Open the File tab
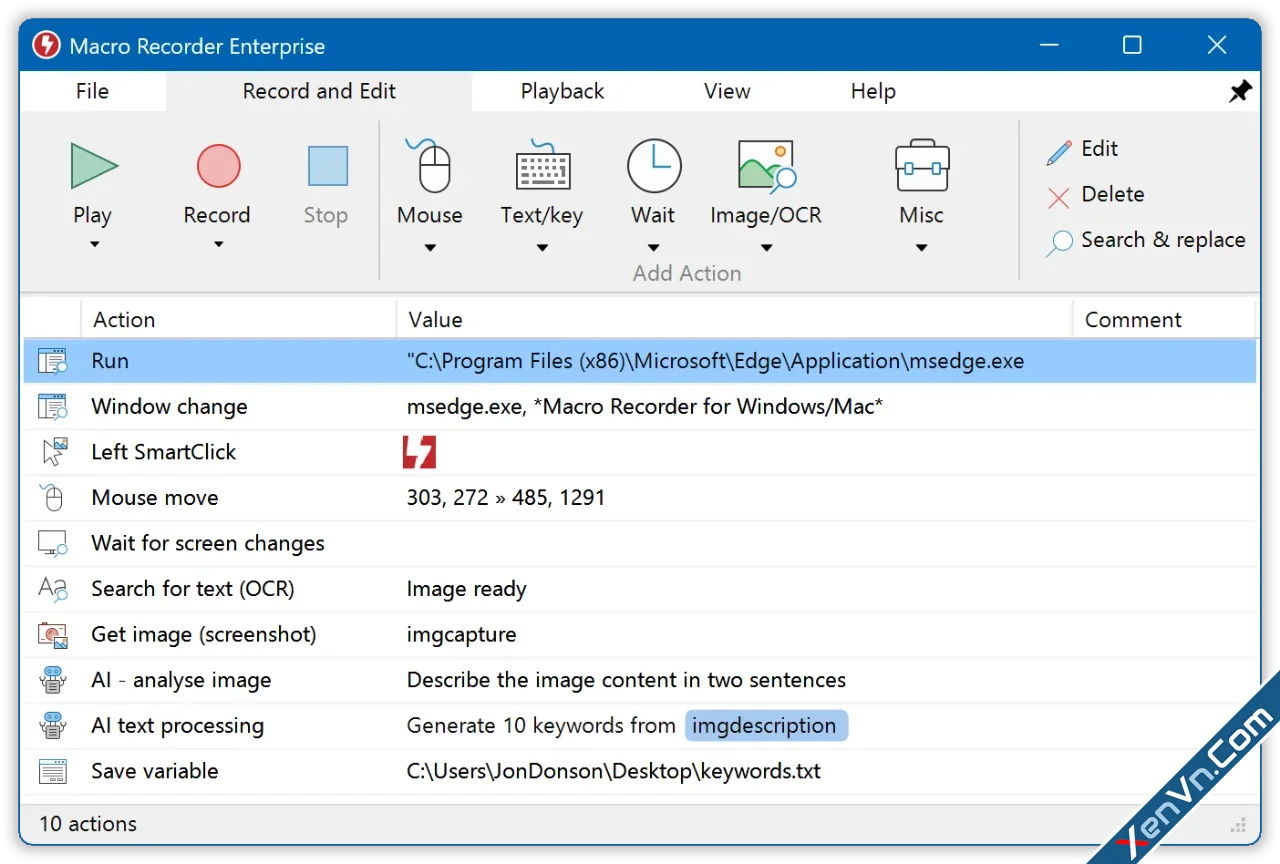1280x864 pixels. (x=92, y=91)
